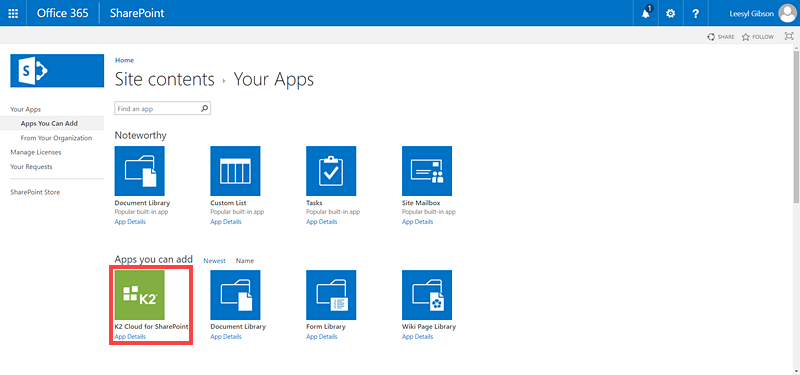Open the notifications bell
The width and height of the screenshot is (800, 375).
click(646, 13)
